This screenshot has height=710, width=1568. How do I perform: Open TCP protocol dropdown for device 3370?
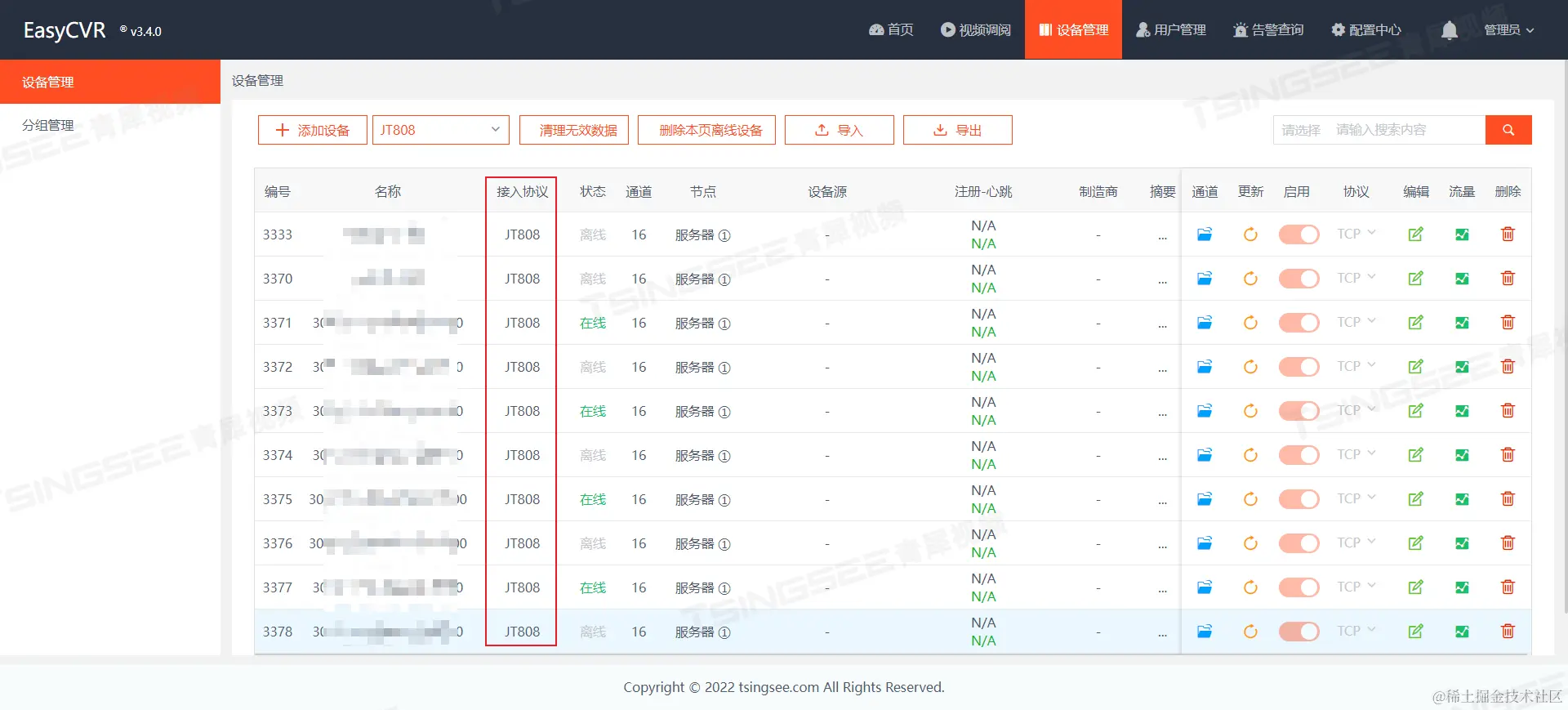coord(1356,278)
